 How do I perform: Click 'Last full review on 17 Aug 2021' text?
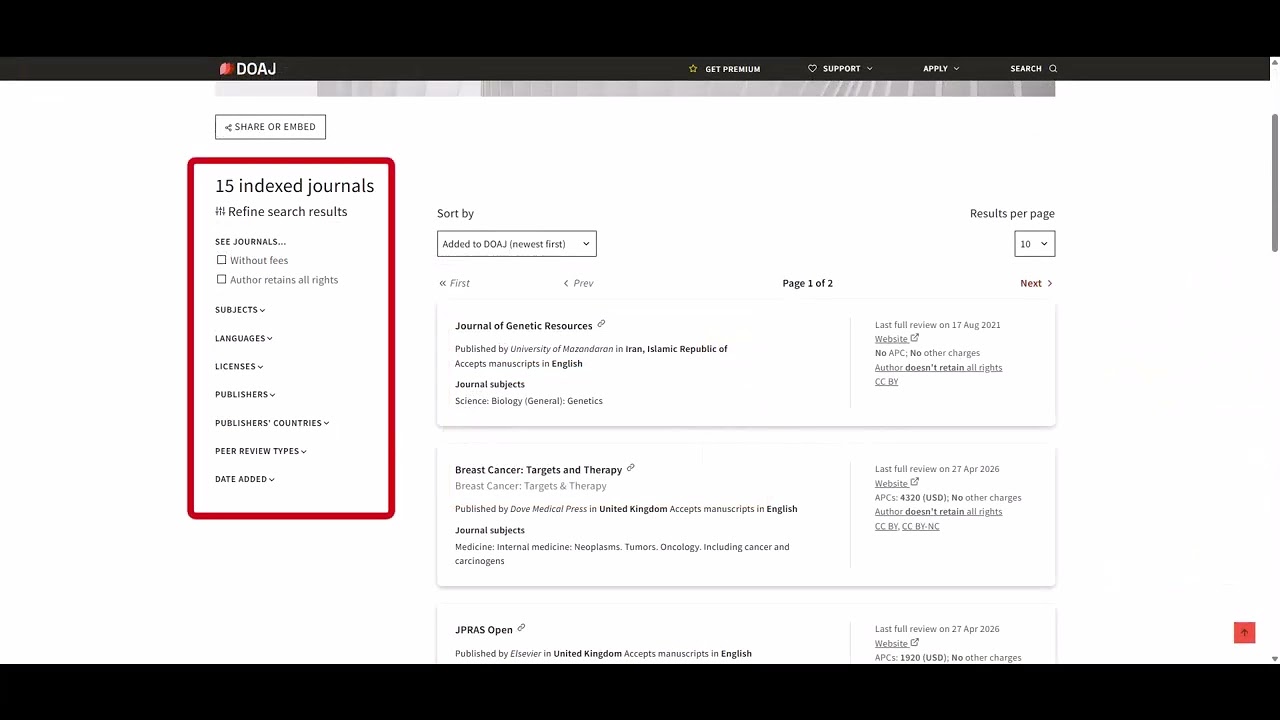pyautogui.click(x=938, y=325)
